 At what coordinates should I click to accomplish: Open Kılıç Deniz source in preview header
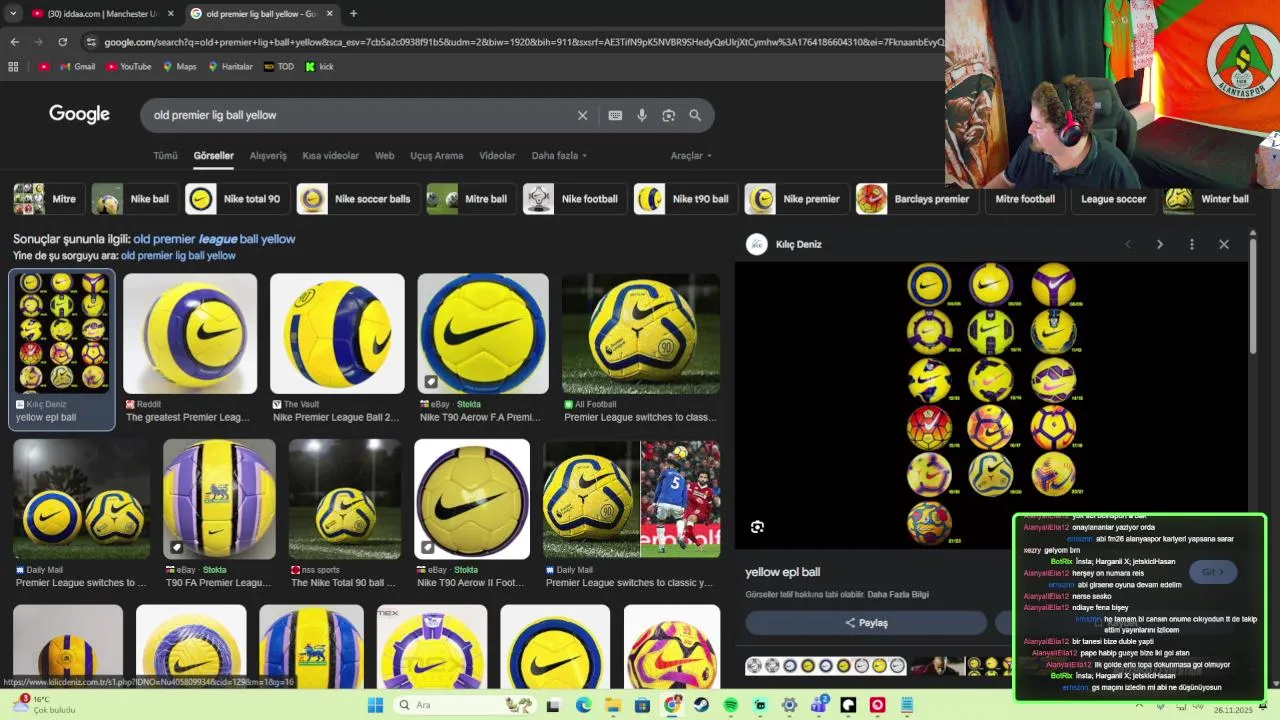pos(785,244)
